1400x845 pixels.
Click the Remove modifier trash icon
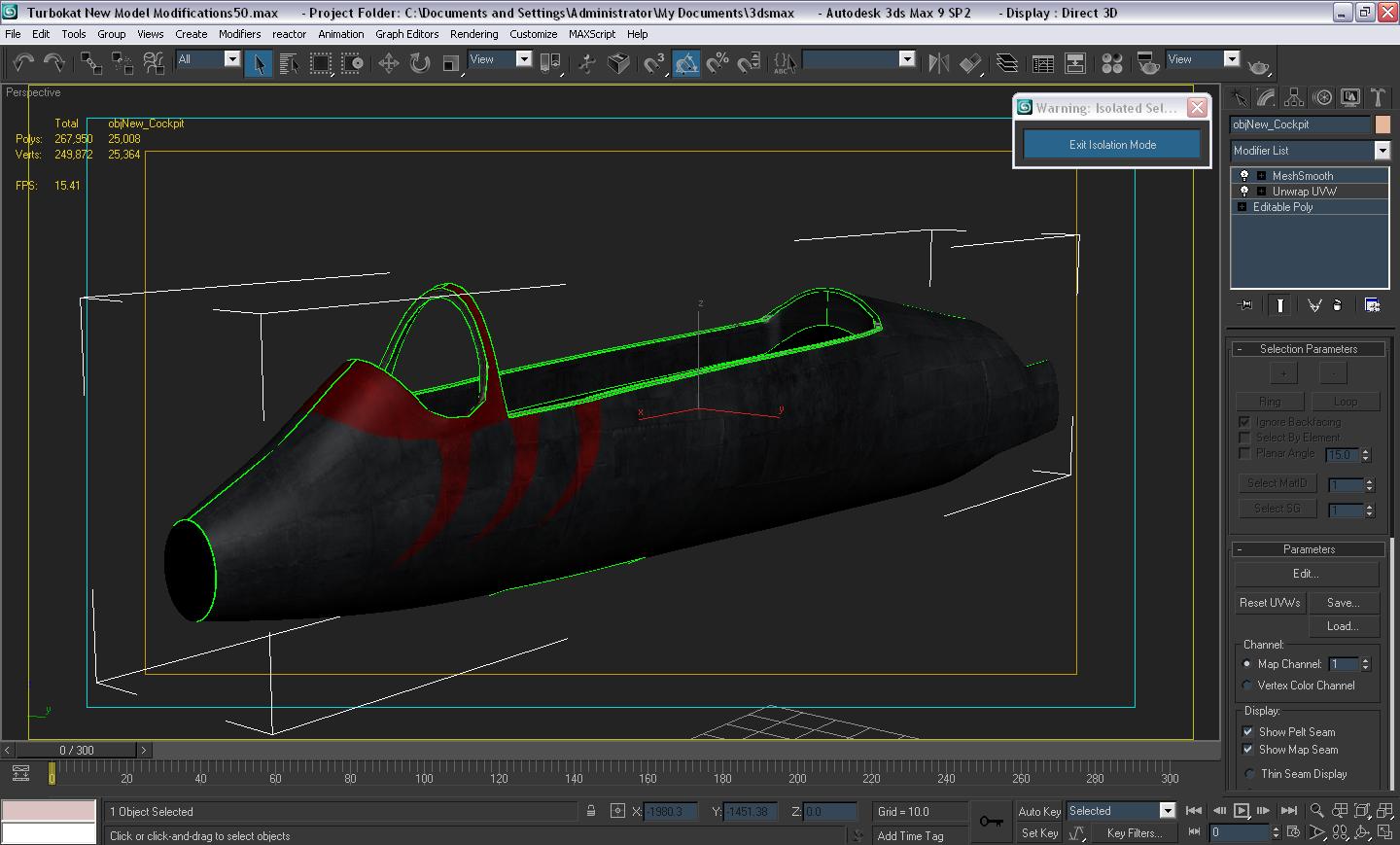coord(1339,305)
